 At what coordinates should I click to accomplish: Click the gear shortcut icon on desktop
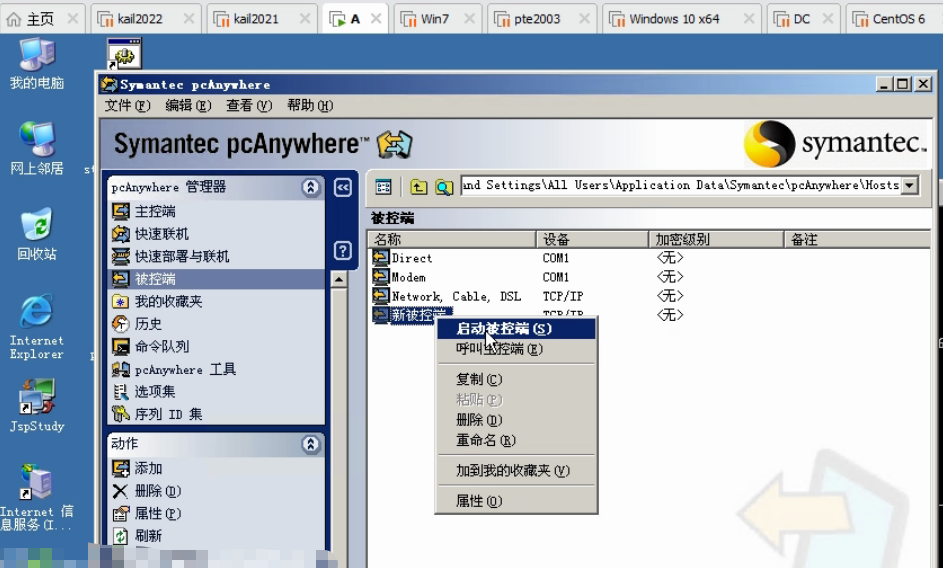[124, 54]
